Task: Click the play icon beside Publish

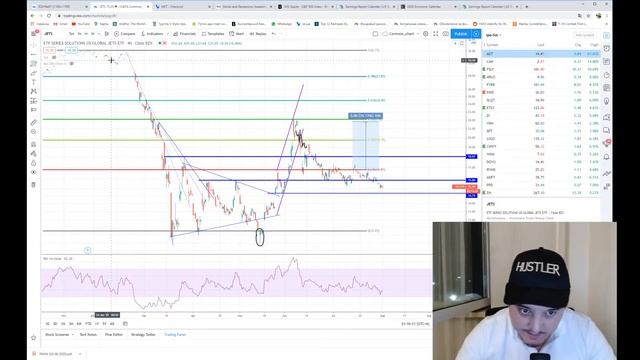Action: (x=476, y=33)
